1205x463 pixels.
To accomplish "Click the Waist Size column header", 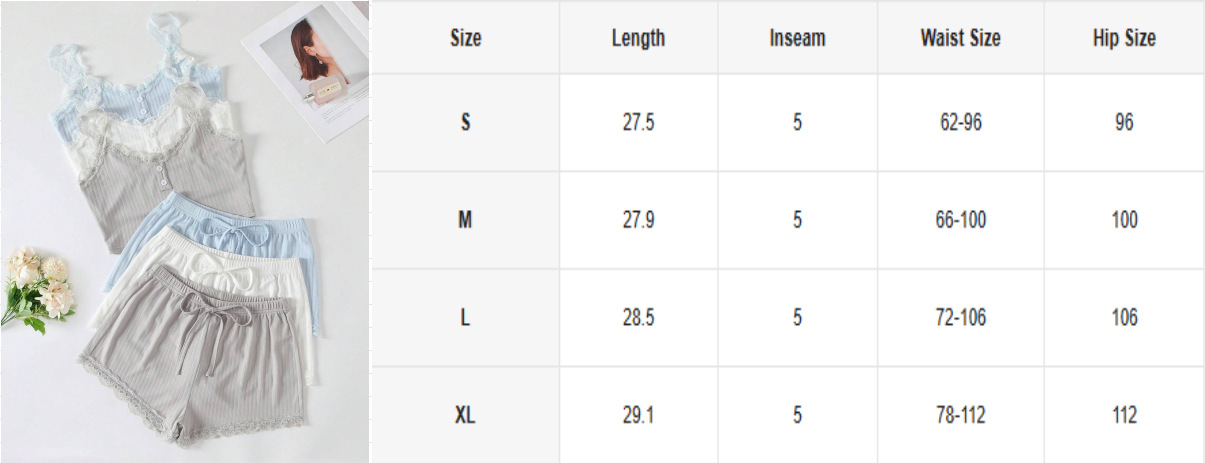I will click(x=960, y=38).
